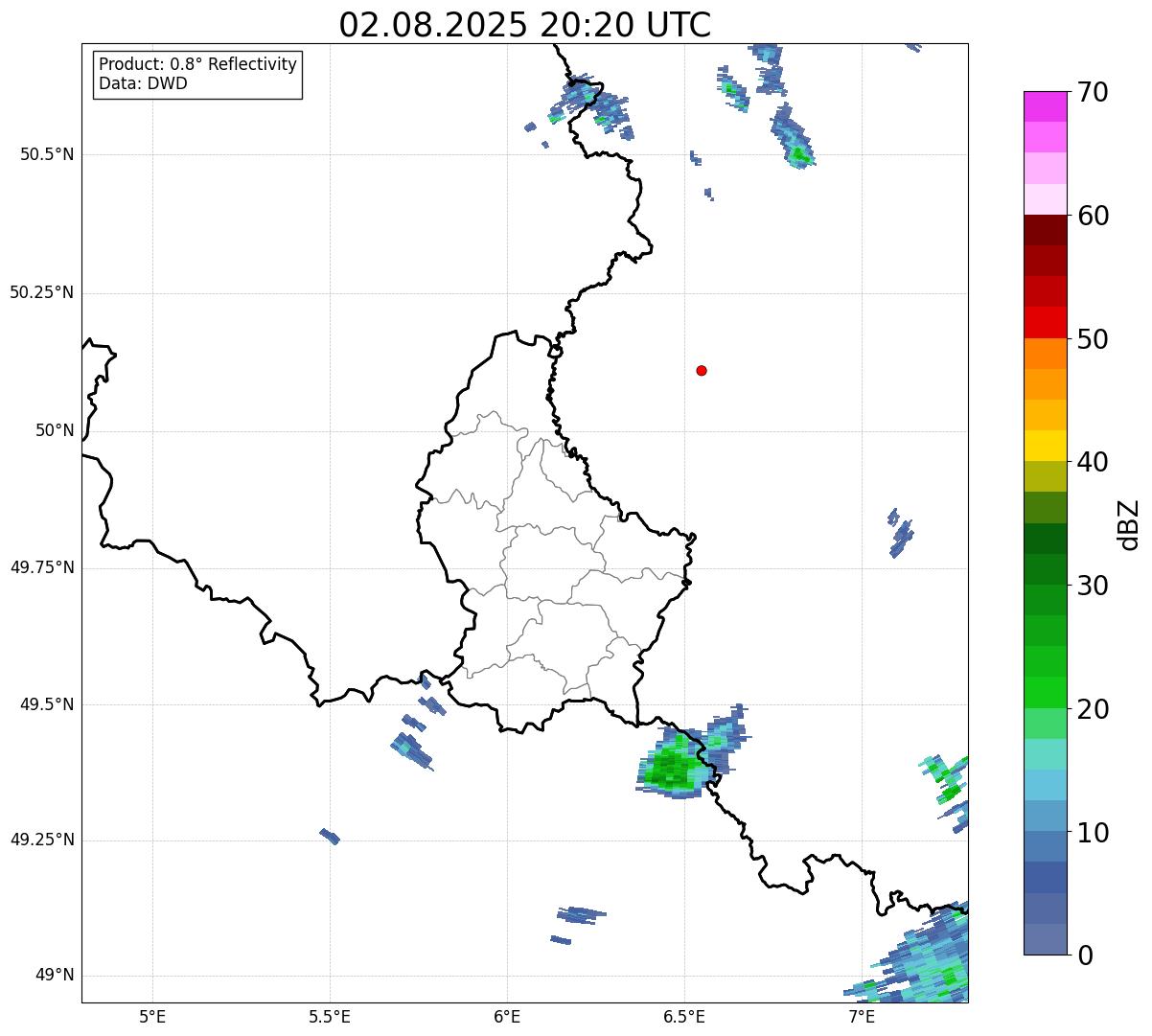This screenshot has height=1036, width=1152.
Task: Click the 49.5°N latitude label
Action: pyautogui.click(x=47, y=704)
